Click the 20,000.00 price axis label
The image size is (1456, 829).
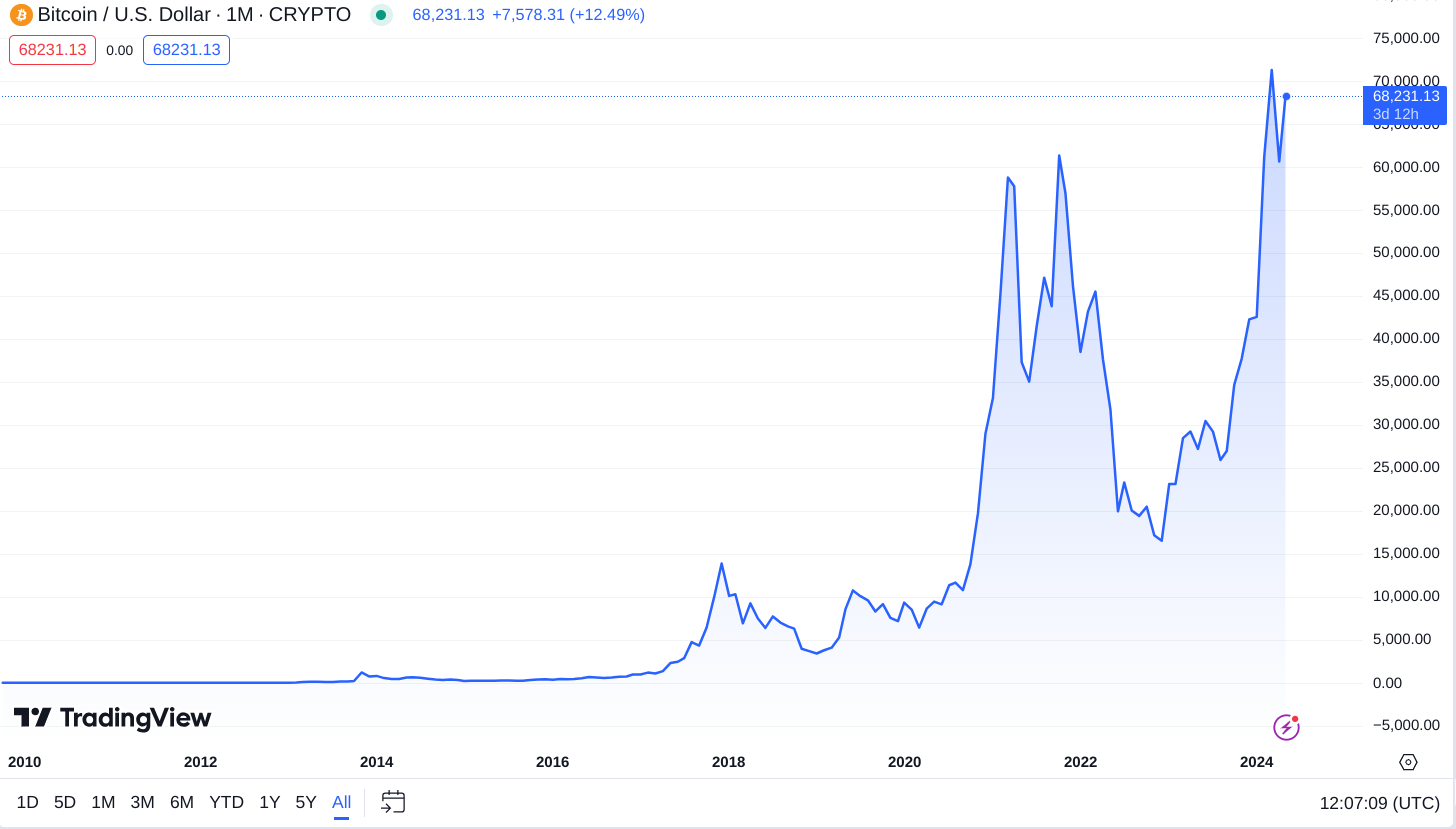[x=1406, y=511]
